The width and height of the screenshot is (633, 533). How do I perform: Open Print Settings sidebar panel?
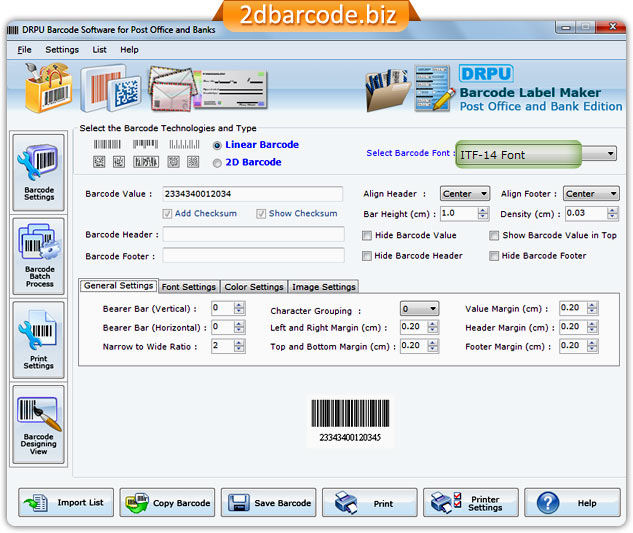click(x=39, y=340)
